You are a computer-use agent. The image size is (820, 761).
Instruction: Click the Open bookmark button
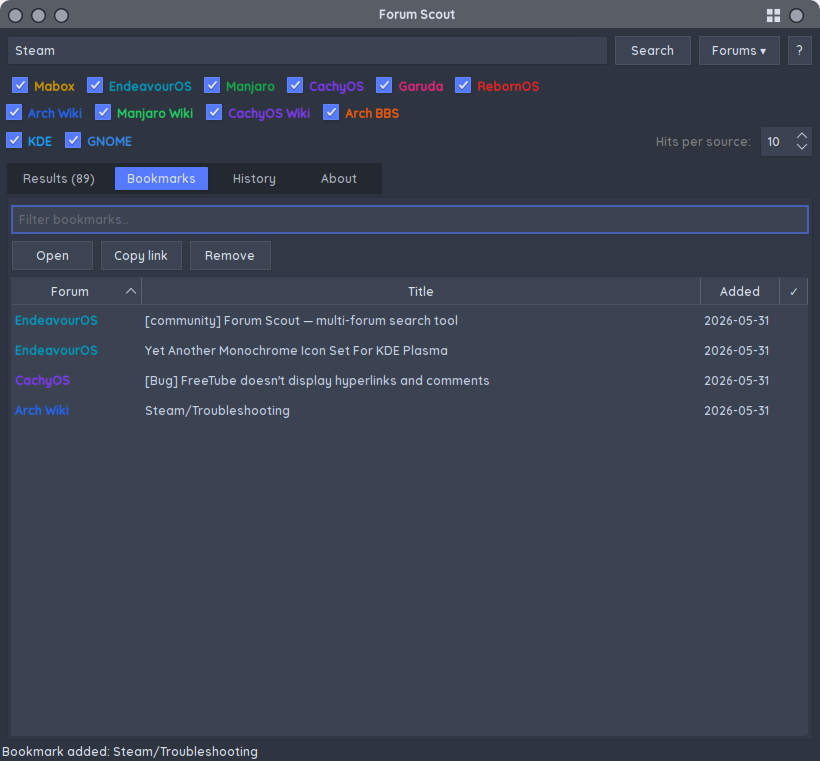[52, 256]
